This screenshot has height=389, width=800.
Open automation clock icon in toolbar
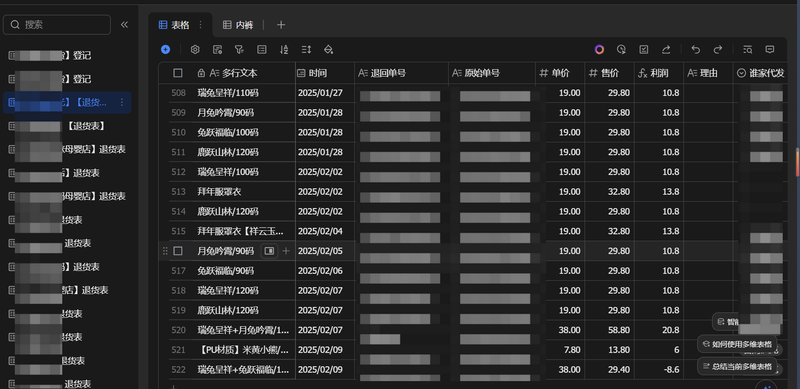click(x=621, y=50)
